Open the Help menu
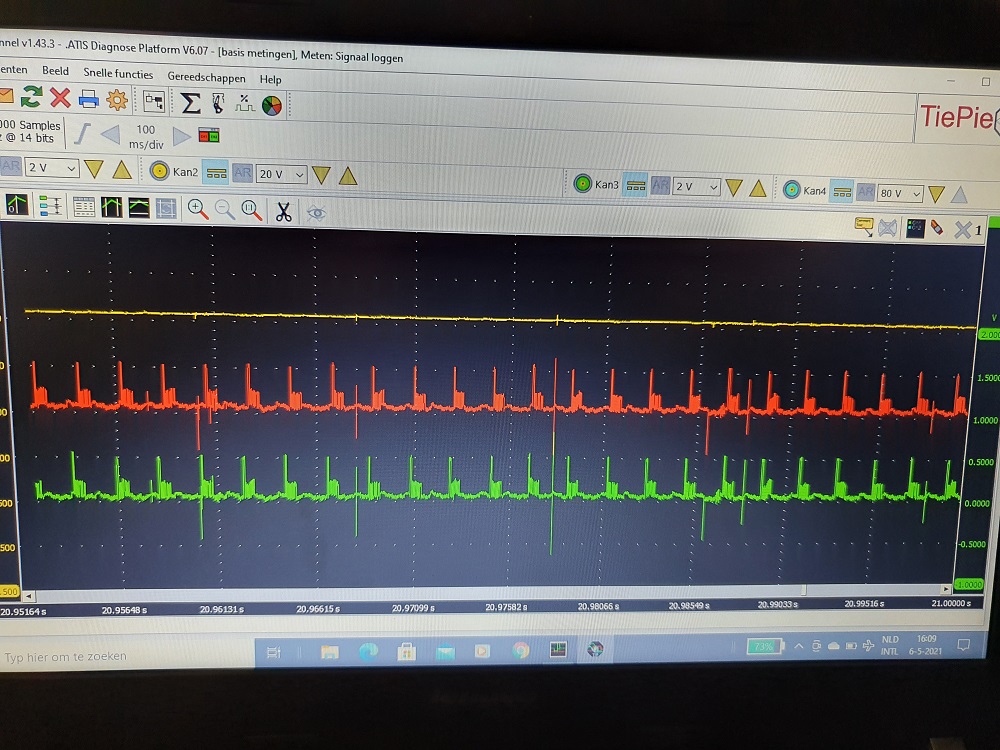 (x=270, y=79)
